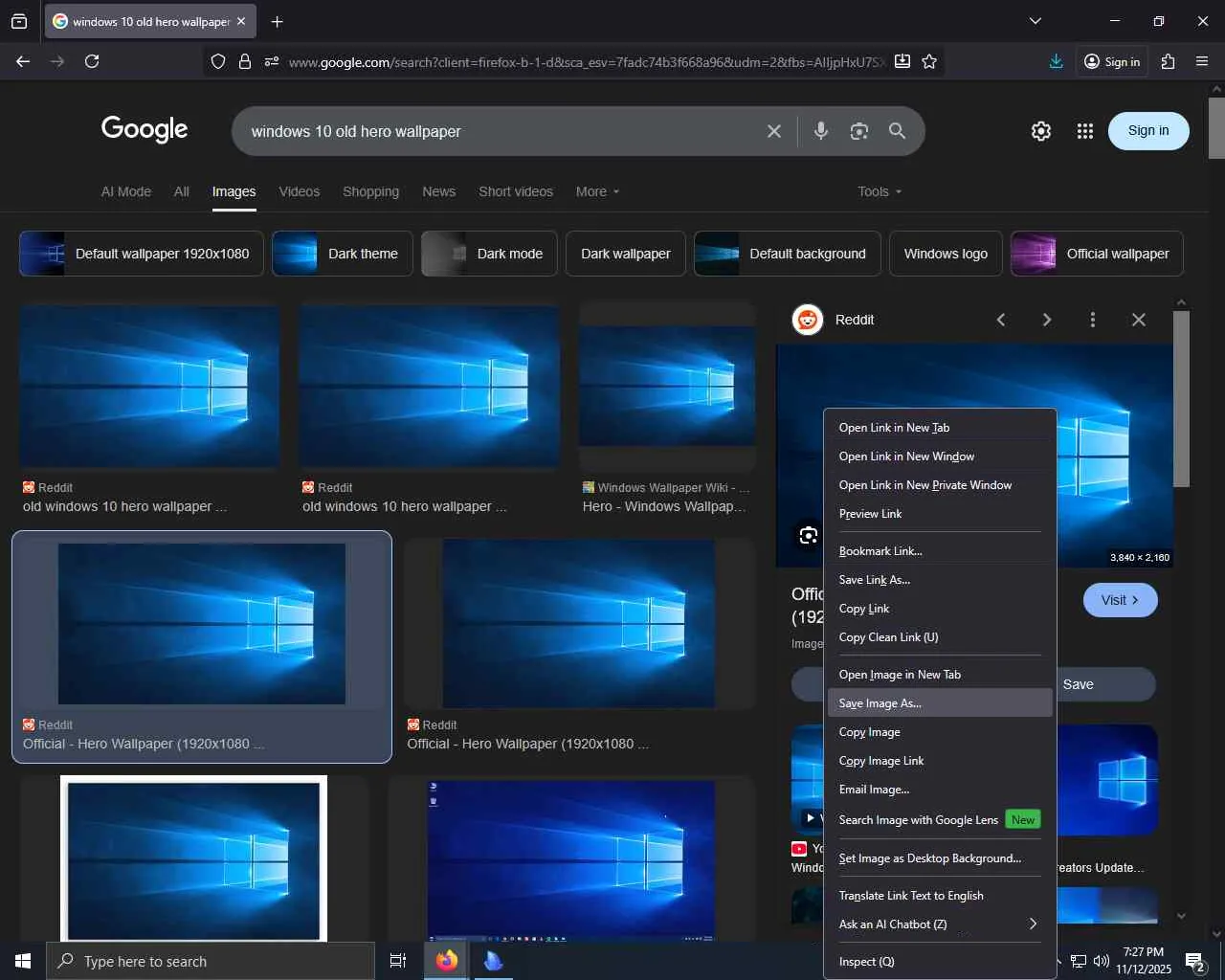Image resolution: width=1225 pixels, height=980 pixels.
Task: Open Google Lens search by image icon
Action: click(858, 131)
